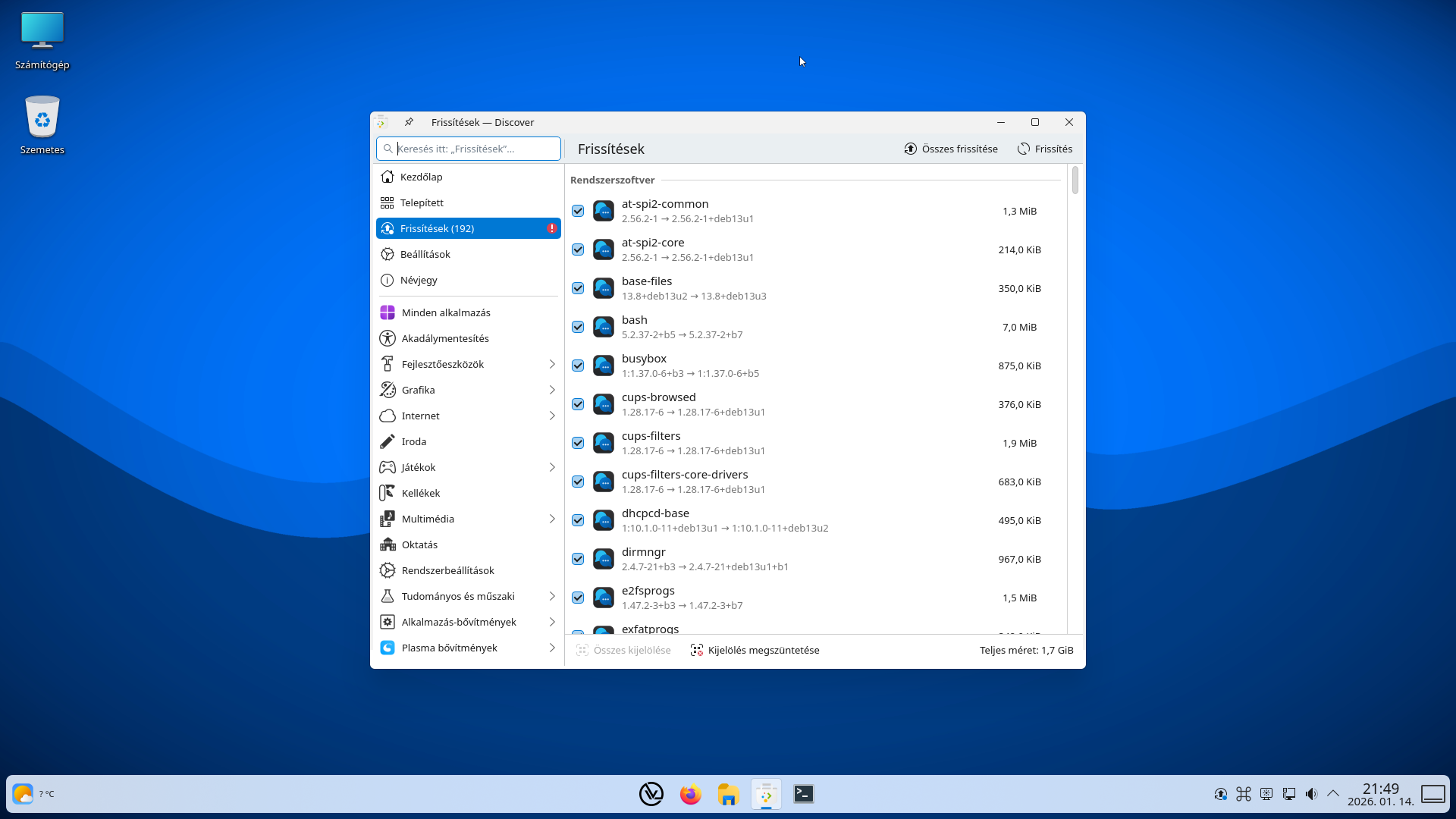The width and height of the screenshot is (1456, 819).
Task: Uncheck the busybox update checkbox
Action: point(578,366)
